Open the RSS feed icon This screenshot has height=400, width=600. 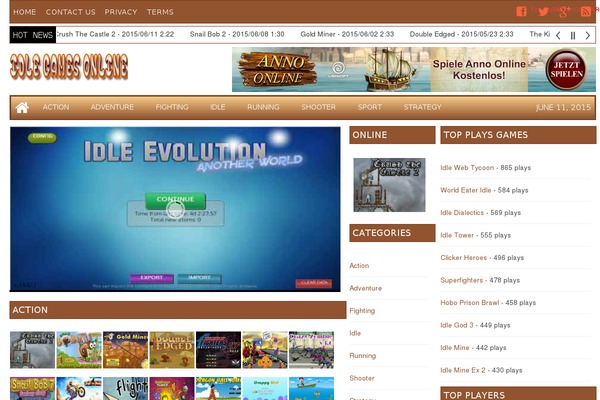click(x=585, y=11)
